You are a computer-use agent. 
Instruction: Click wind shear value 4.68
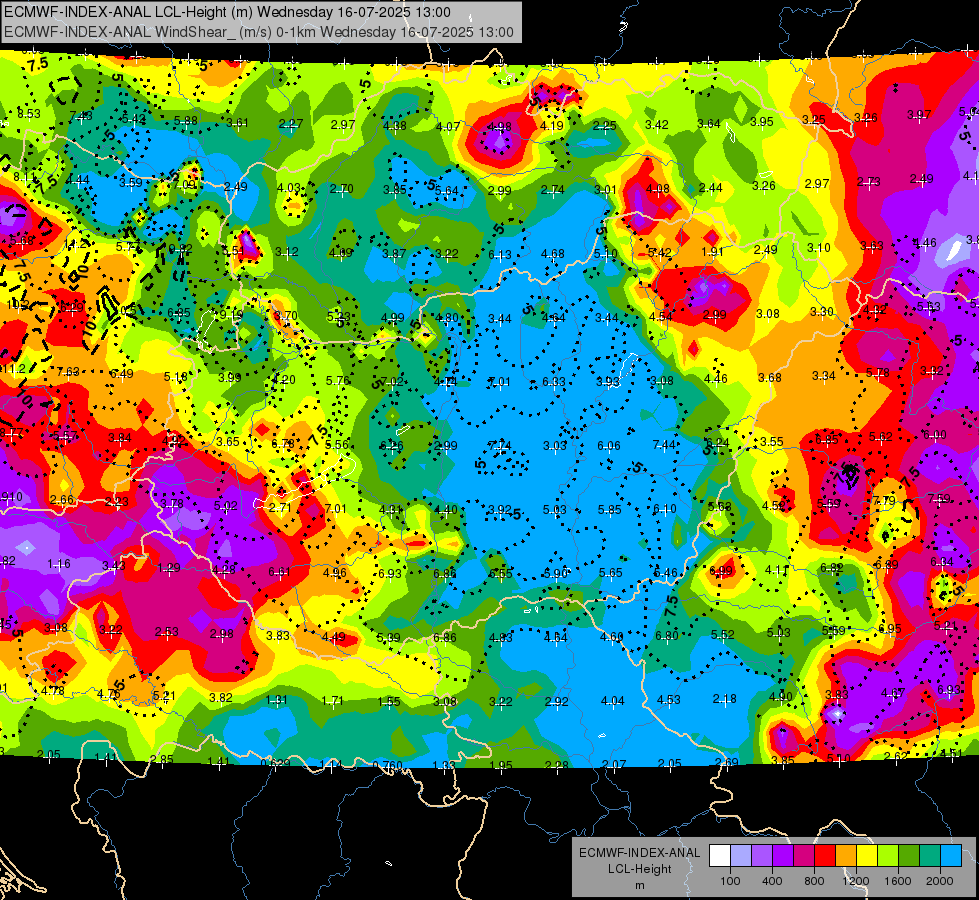(553, 254)
